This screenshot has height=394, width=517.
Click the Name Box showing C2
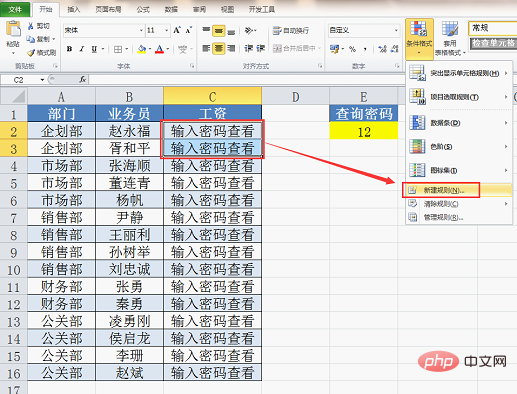point(19,80)
